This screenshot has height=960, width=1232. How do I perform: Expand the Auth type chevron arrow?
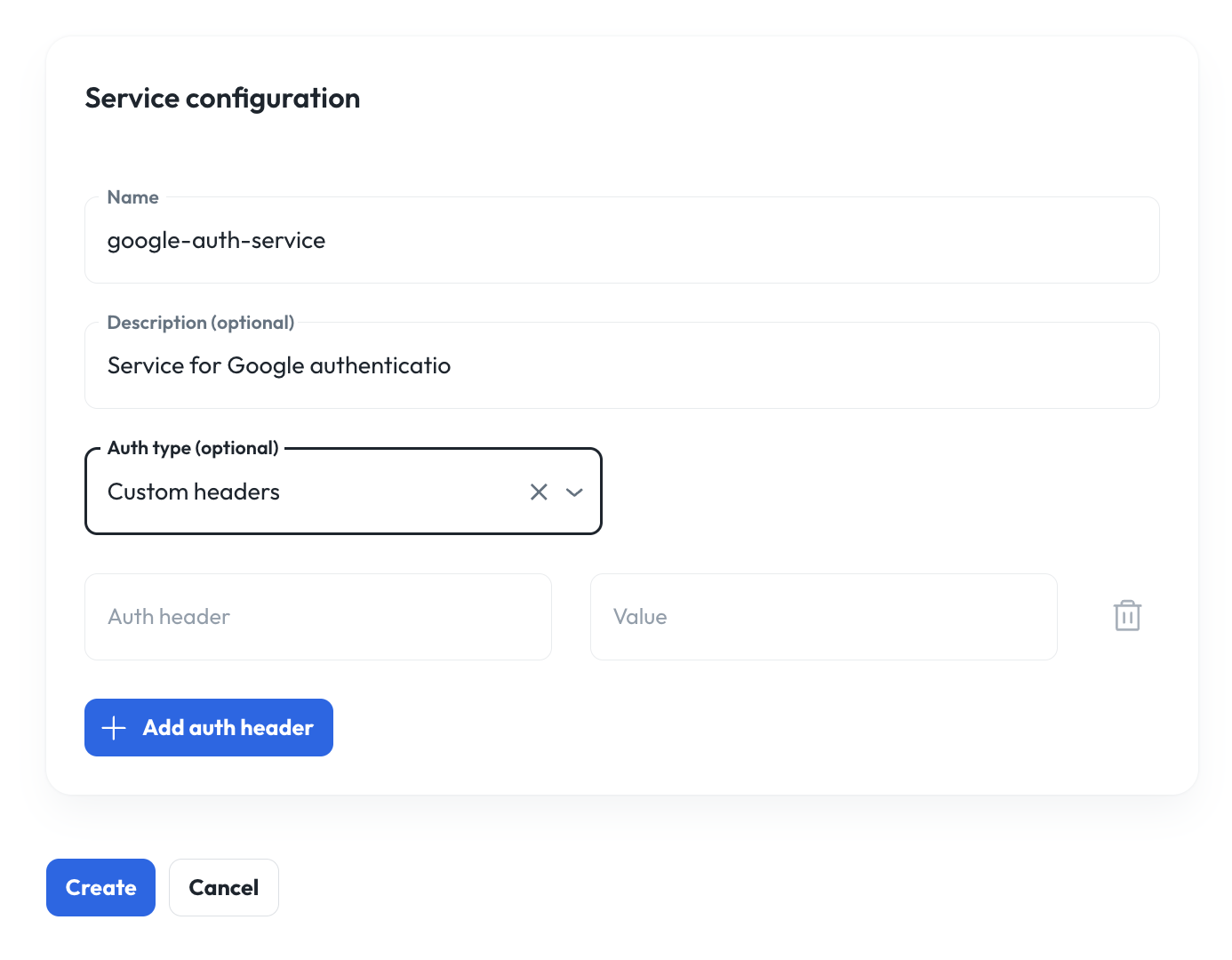pos(574,492)
